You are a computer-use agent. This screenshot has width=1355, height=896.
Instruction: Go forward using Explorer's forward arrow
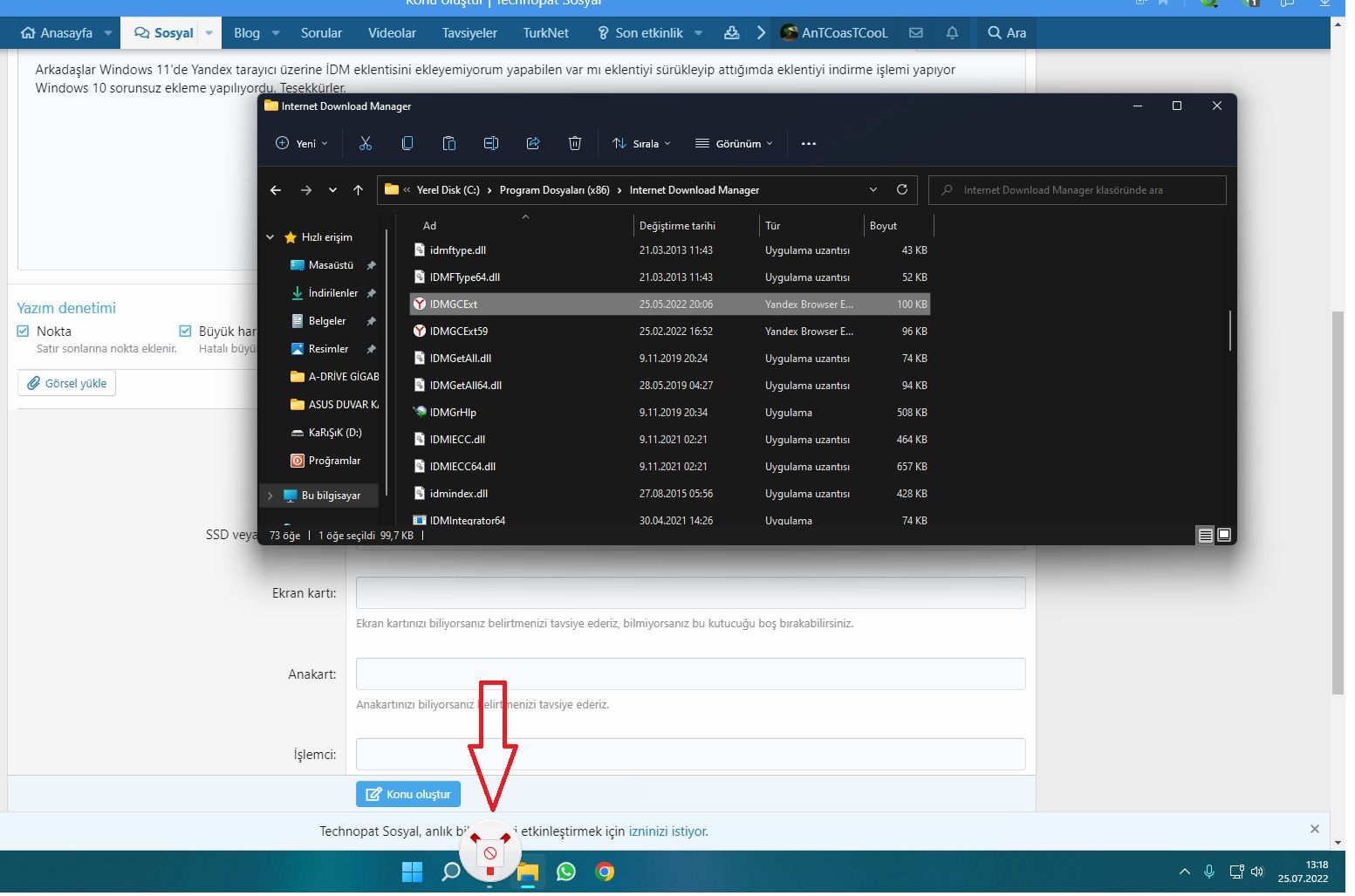(x=305, y=190)
